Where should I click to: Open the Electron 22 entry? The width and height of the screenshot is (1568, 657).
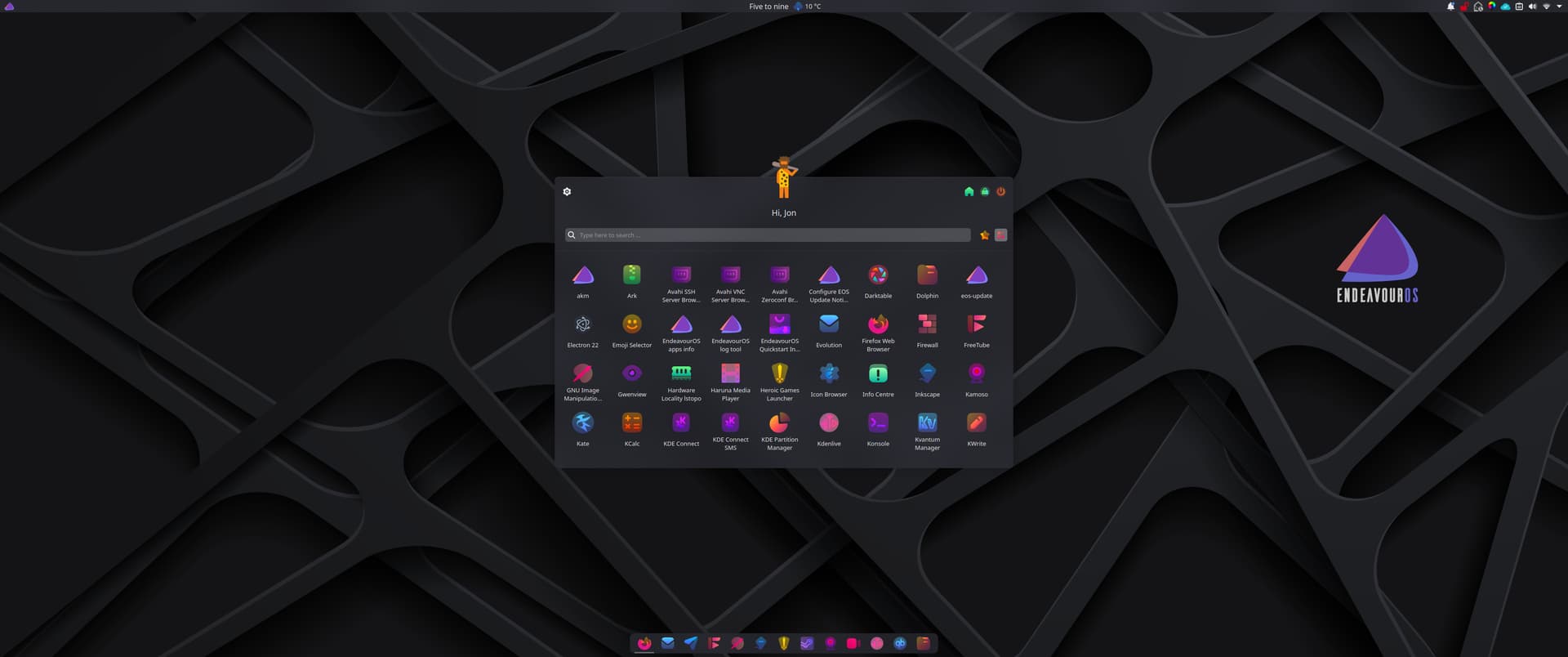tap(582, 332)
